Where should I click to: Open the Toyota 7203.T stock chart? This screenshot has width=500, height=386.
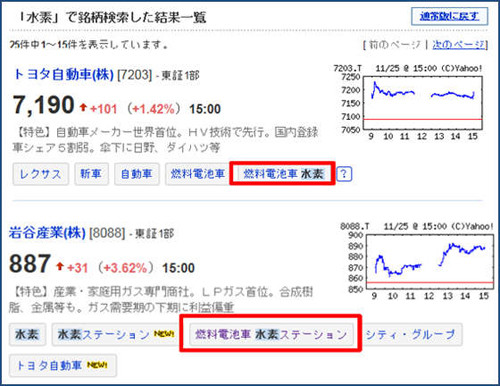pyautogui.click(x=409, y=102)
